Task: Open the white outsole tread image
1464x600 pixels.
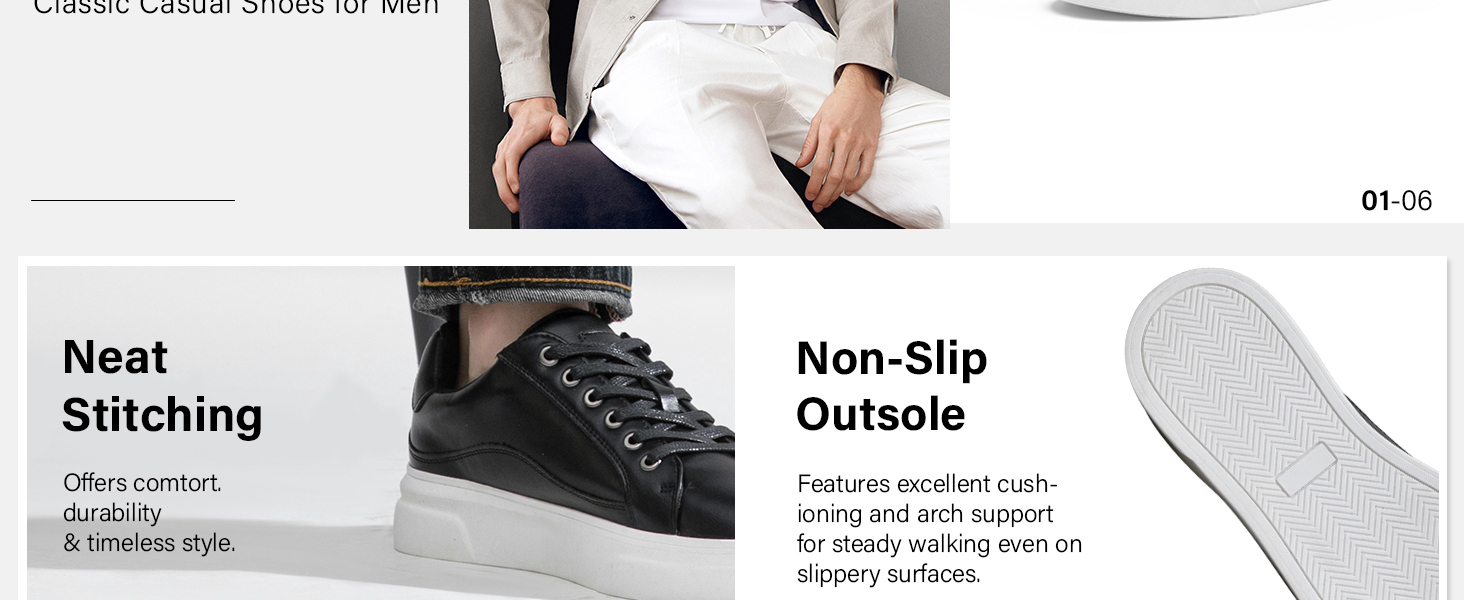Action: tap(1283, 433)
